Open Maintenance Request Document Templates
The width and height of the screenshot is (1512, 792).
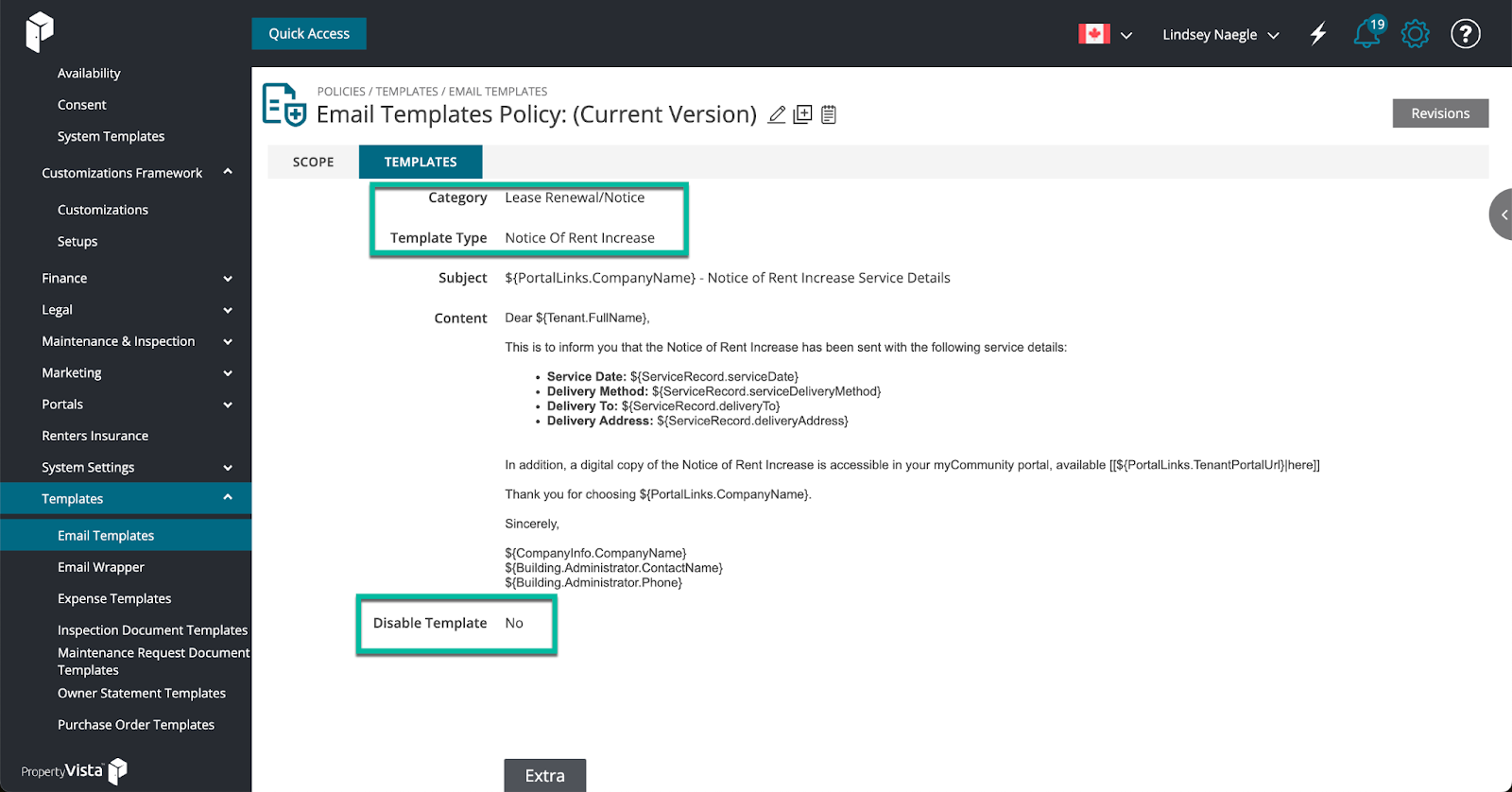153,662
